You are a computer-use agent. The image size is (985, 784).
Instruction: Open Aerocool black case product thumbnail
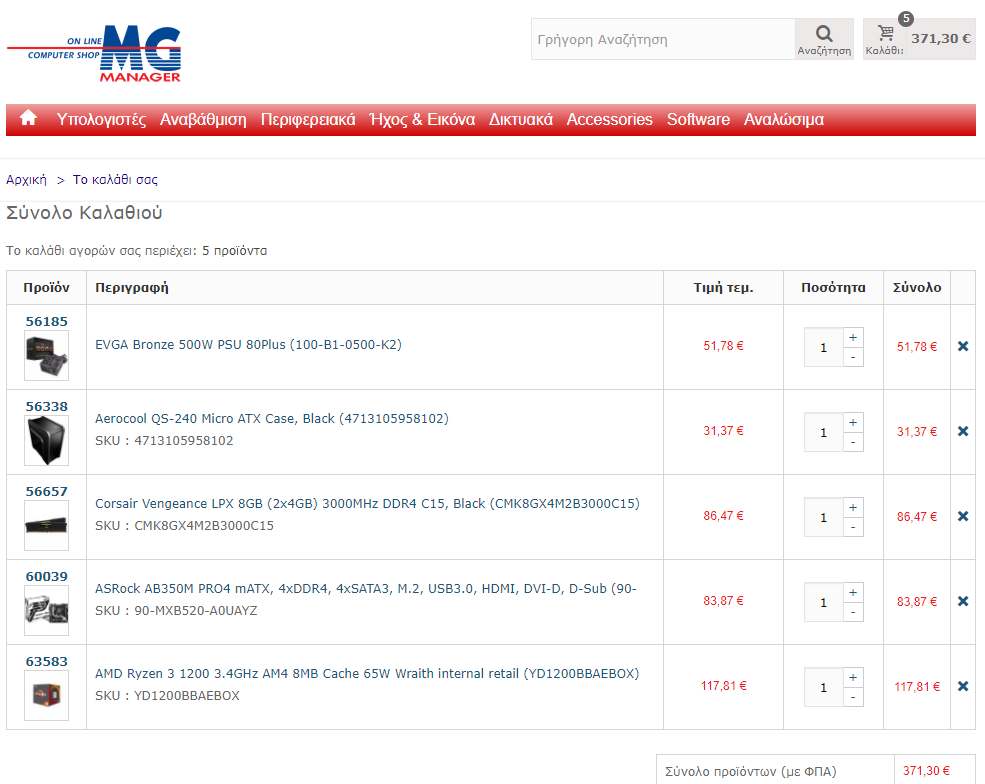click(x=46, y=440)
